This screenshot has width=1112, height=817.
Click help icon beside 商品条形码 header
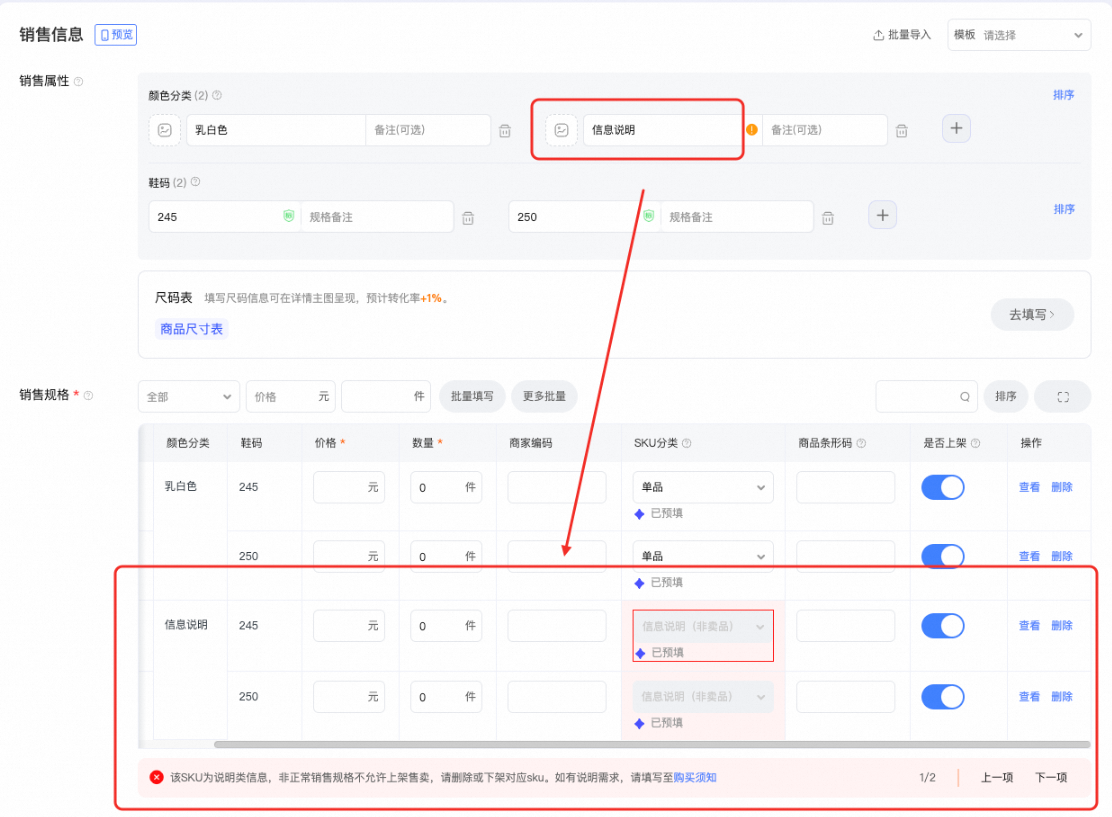click(x=861, y=443)
